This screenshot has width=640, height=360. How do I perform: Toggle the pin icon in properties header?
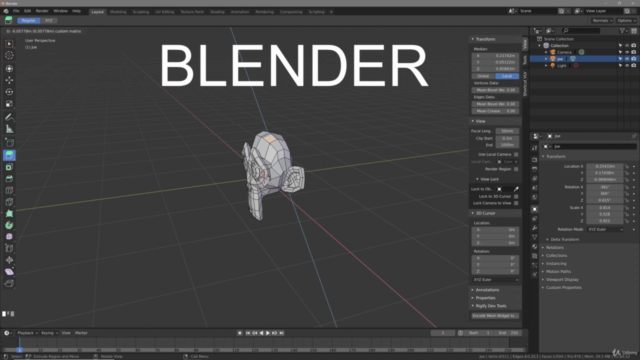tap(634, 136)
